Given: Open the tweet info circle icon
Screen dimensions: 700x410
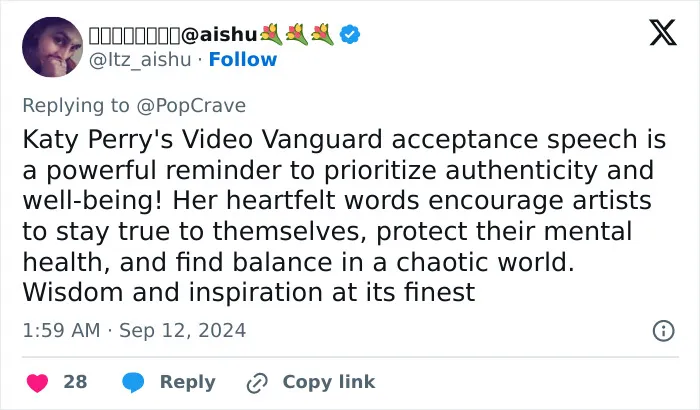Looking at the screenshot, I should pyautogui.click(x=663, y=331).
